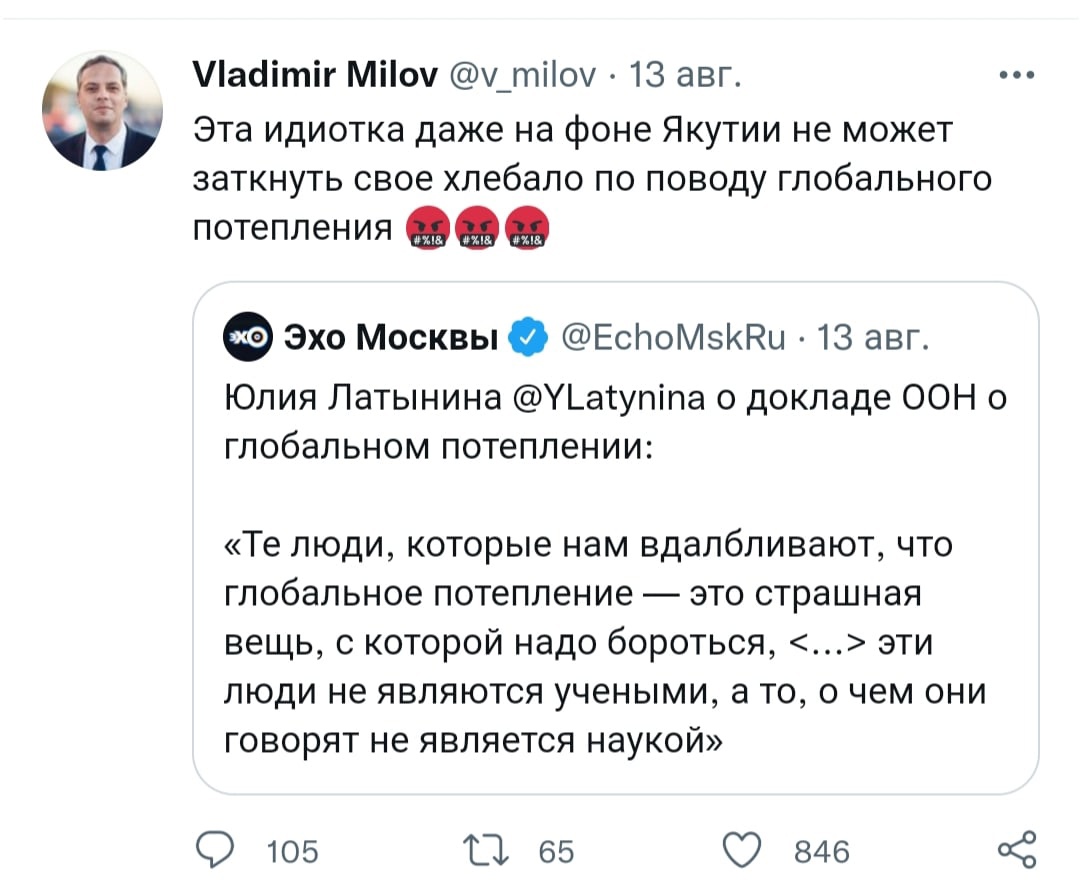Click the first angry cursing emoji
The height and width of the screenshot is (895, 1080).
point(427,228)
